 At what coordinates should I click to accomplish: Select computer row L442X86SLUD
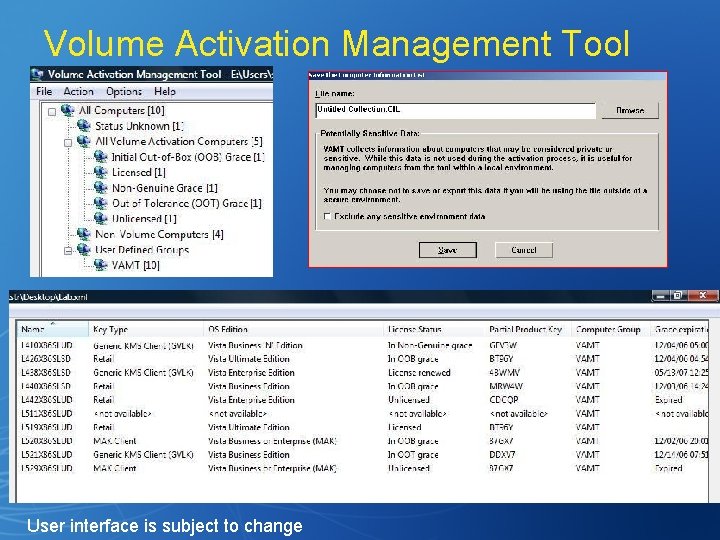click(363, 399)
